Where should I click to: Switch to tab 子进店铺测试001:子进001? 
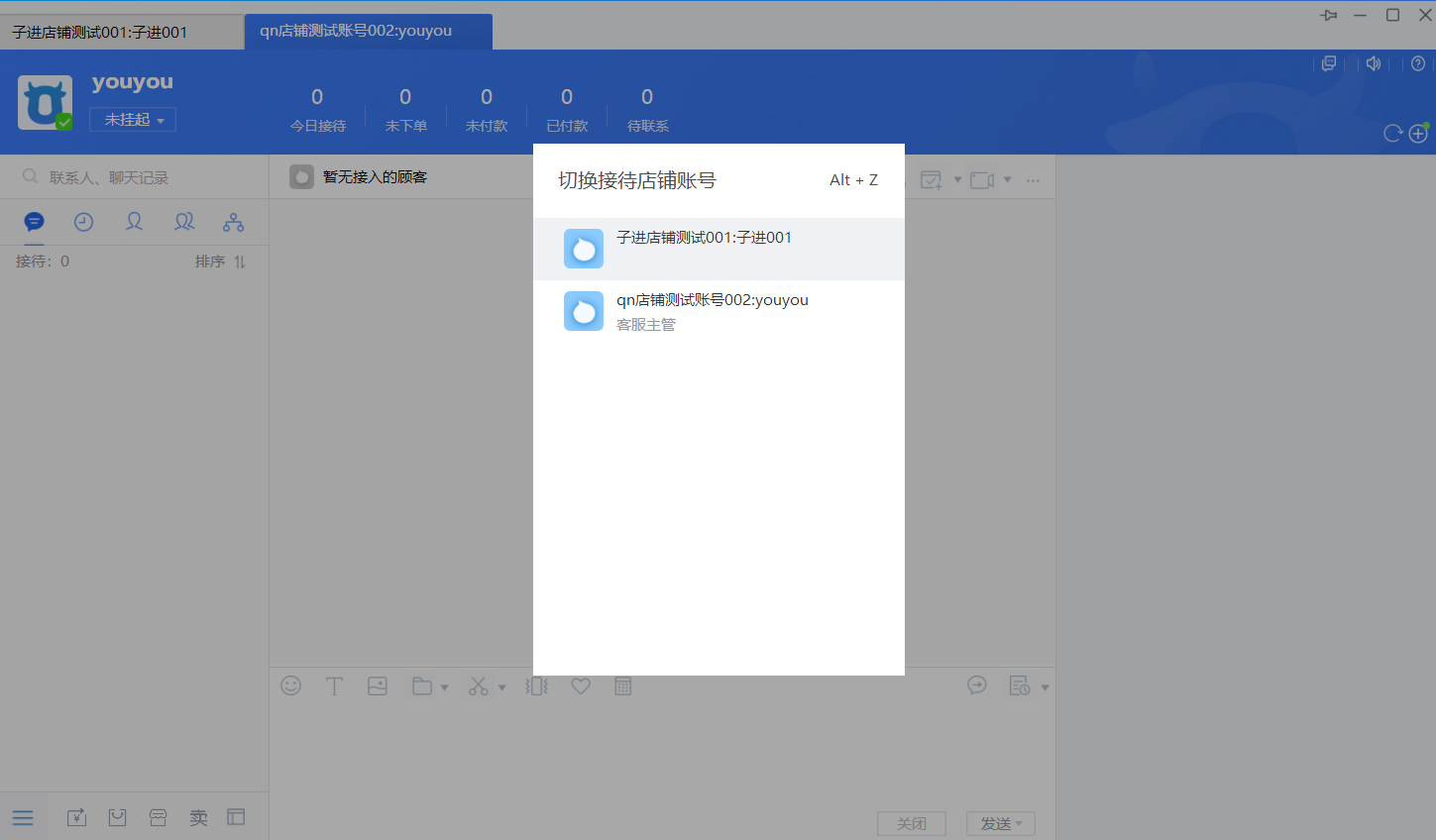pyautogui.click(x=121, y=32)
